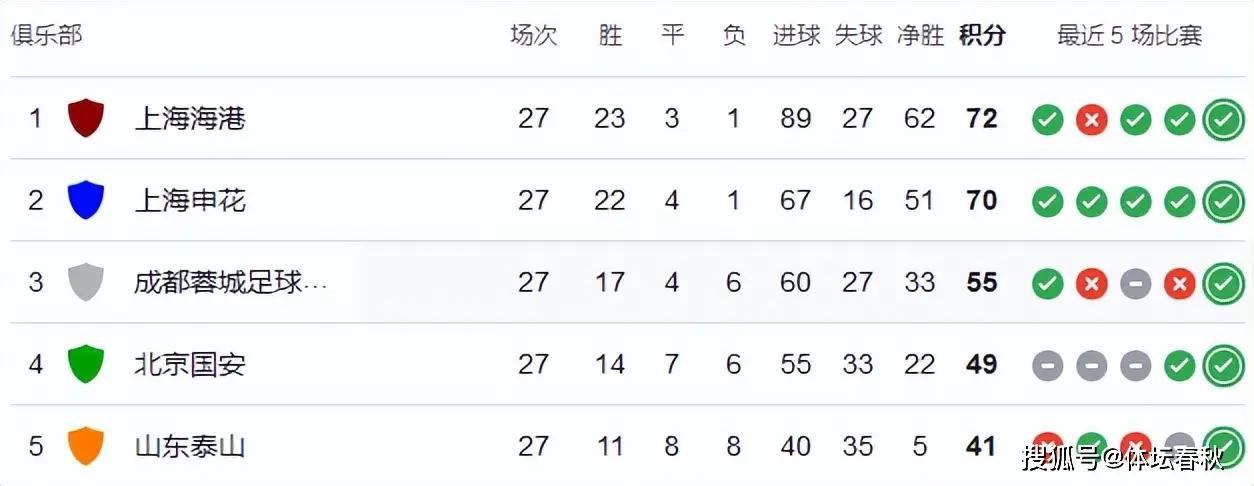Click Shanghai Port's dark red shield crest
The image size is (1254, 486).
pos(86,118)
